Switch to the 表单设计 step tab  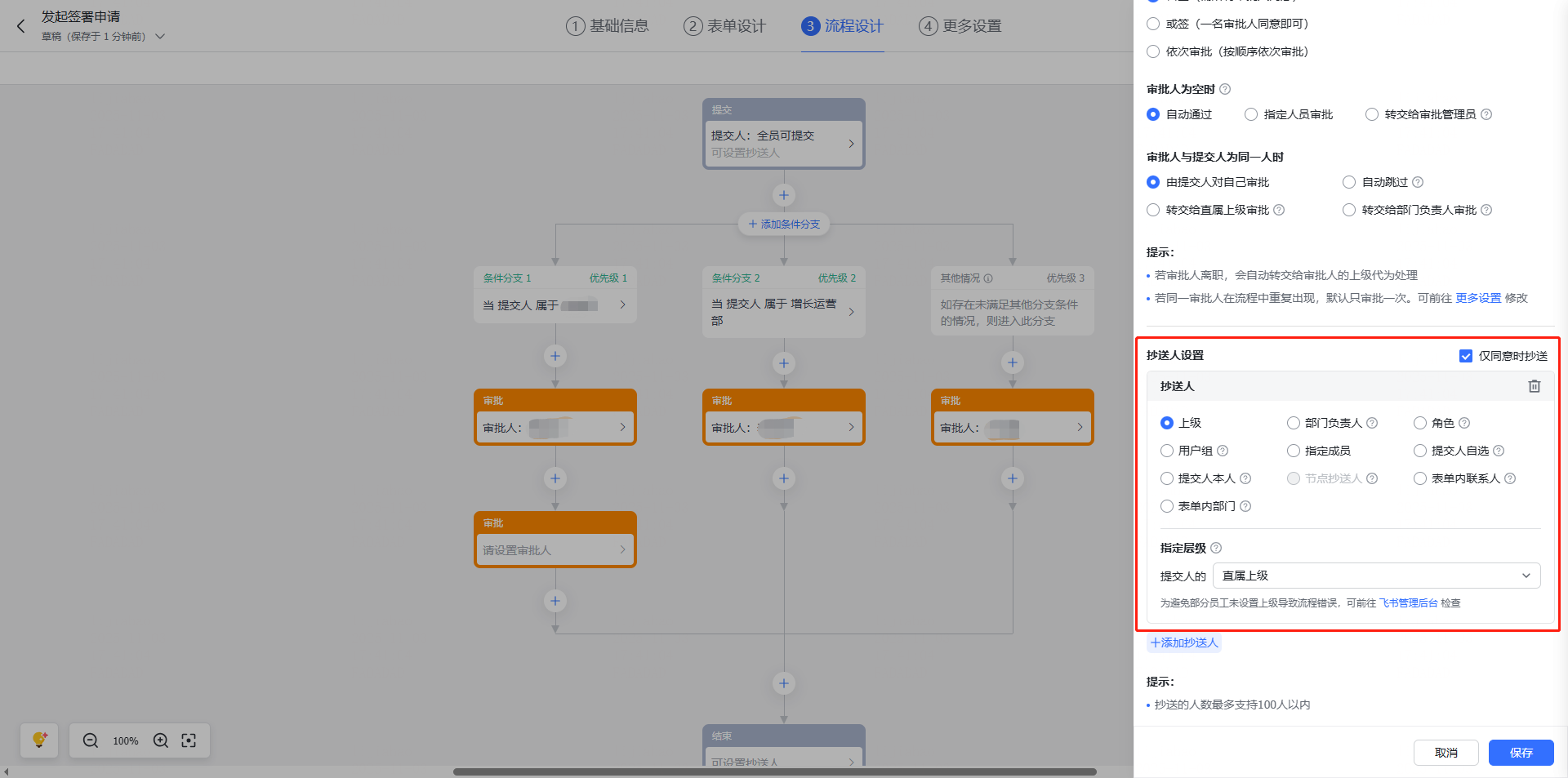(x=725, y=26)
